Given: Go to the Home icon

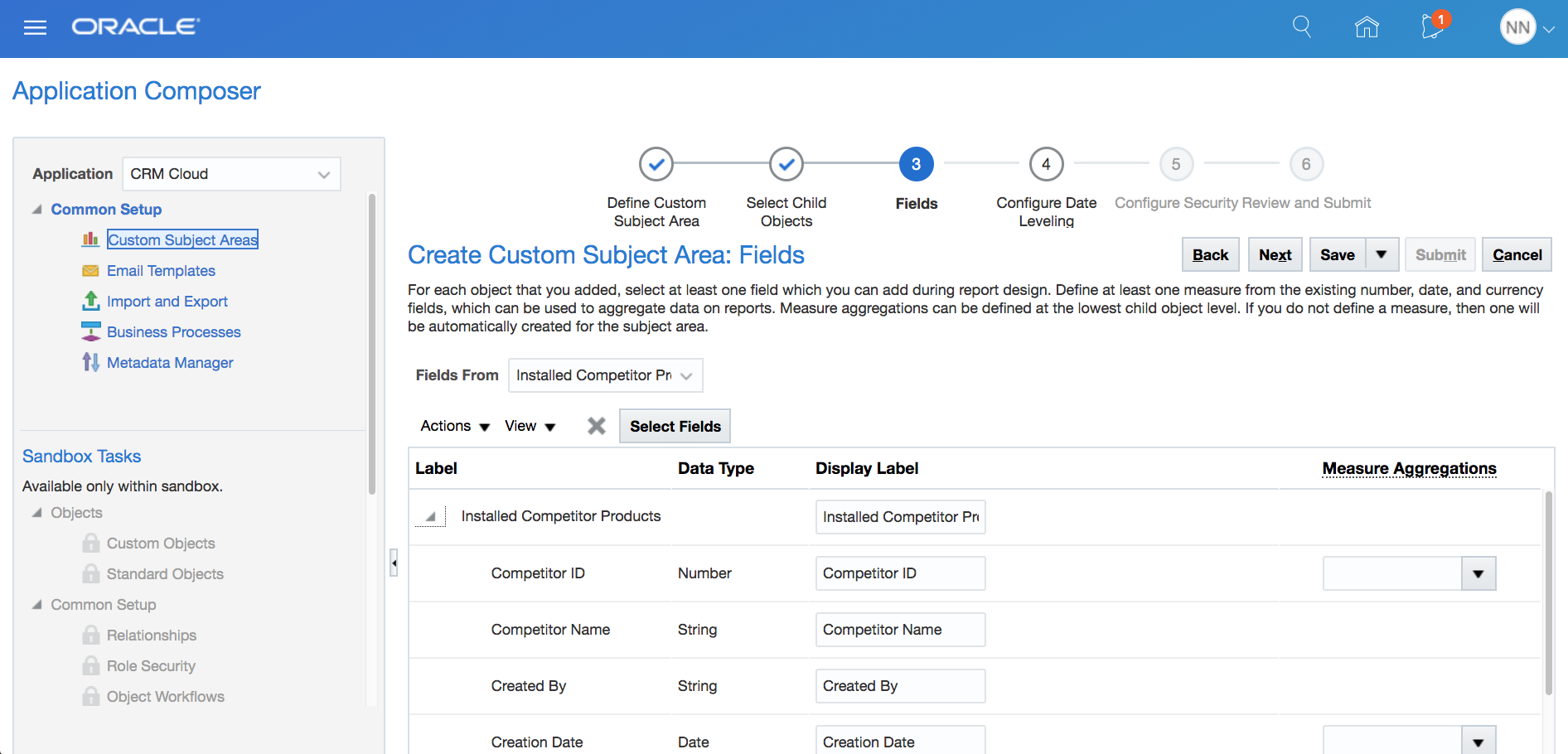Looking at the screenshot, I should (1366, 27).
